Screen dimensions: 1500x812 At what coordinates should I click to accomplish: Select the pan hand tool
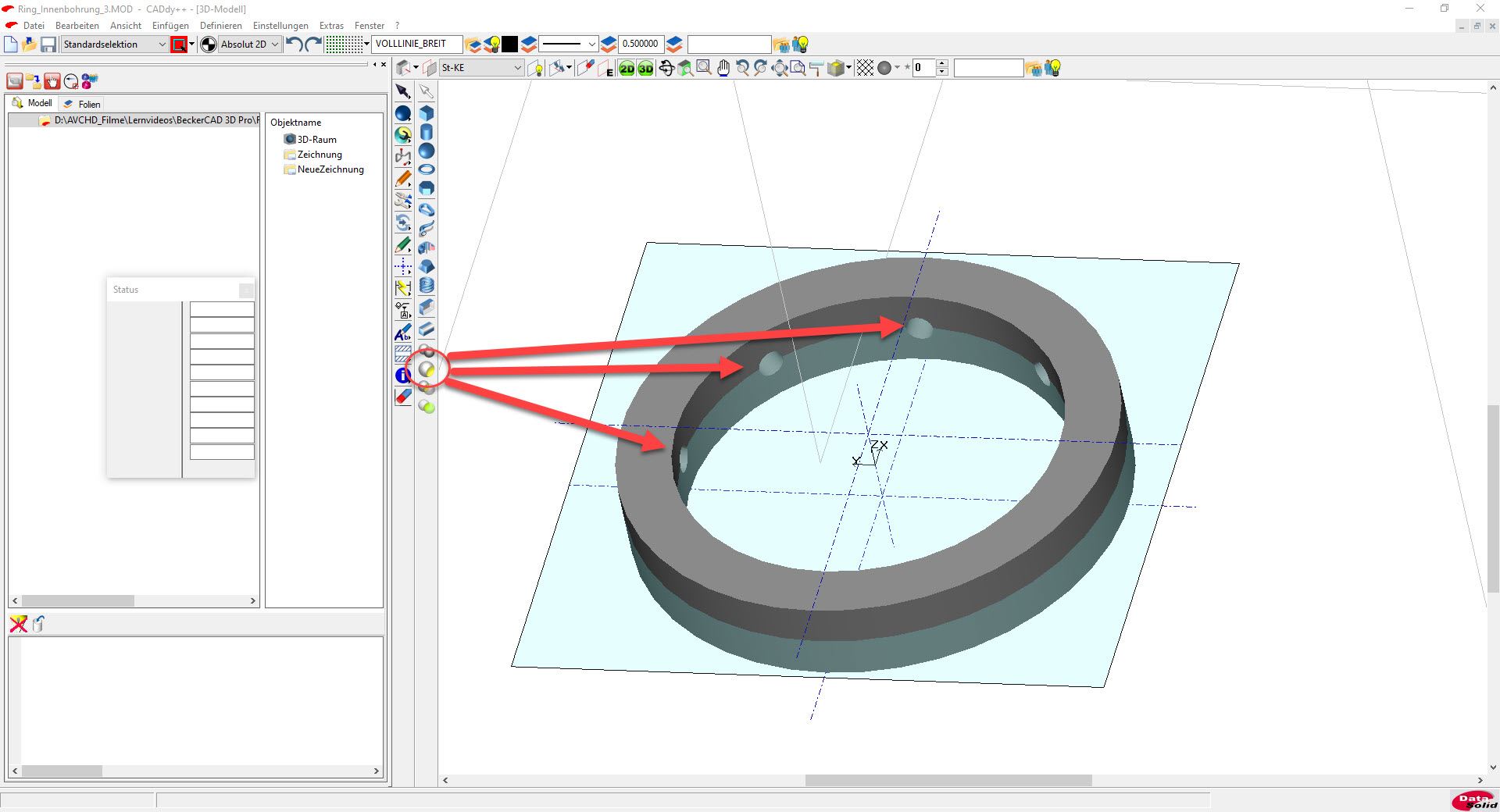pos(723,69)
